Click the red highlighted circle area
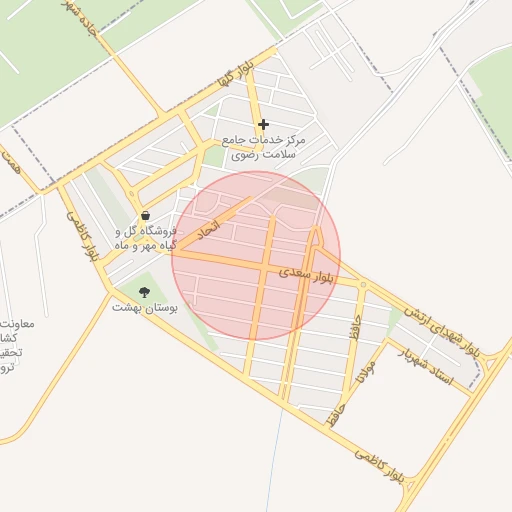 pyautogui.click(x=256, y=256)
